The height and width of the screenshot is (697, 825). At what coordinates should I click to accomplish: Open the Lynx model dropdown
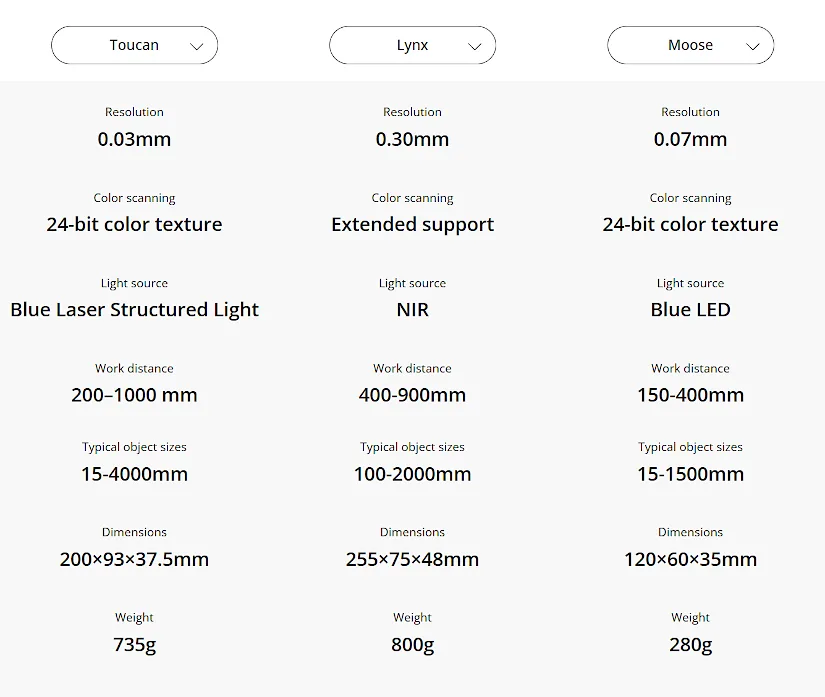coord(412,45)
